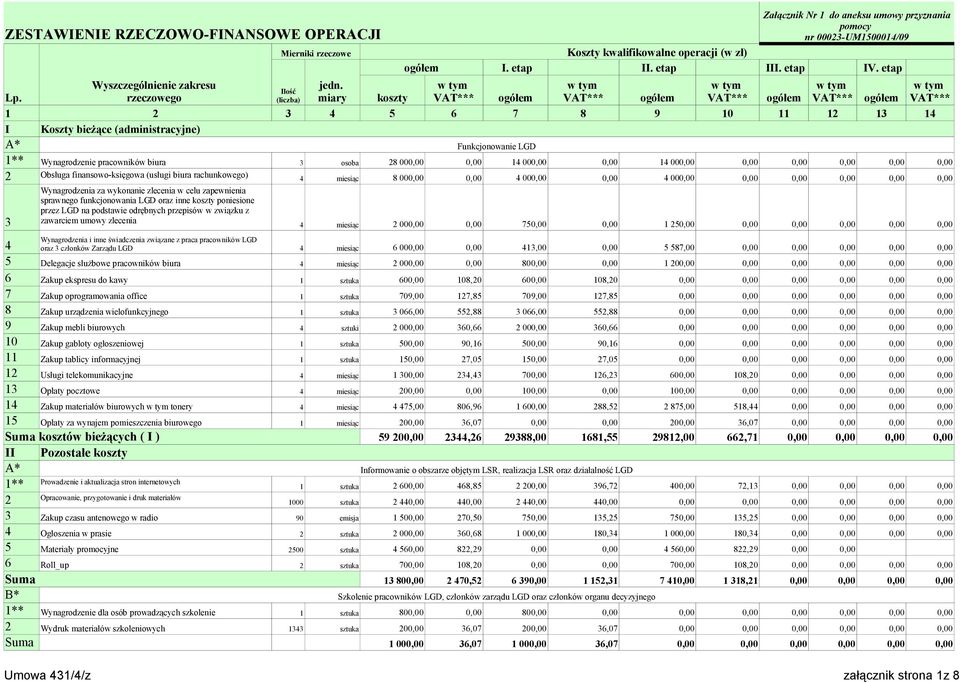The width and height of the screenshot is (960, 683).
Task: Click the value '1 250,00'
Action: click(x=678, y=225)
